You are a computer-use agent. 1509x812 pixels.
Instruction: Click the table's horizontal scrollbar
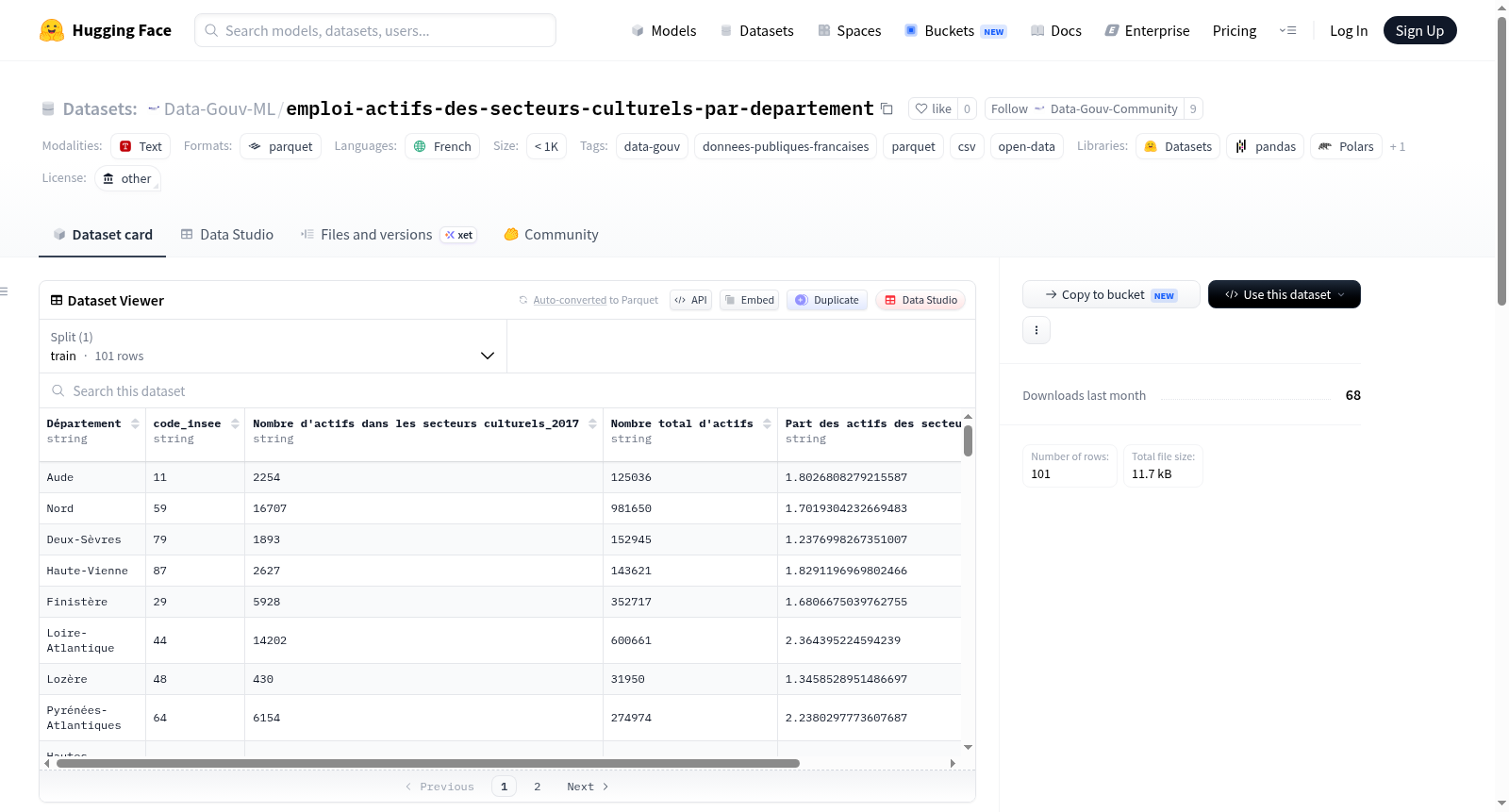click(x=427, y=763)
